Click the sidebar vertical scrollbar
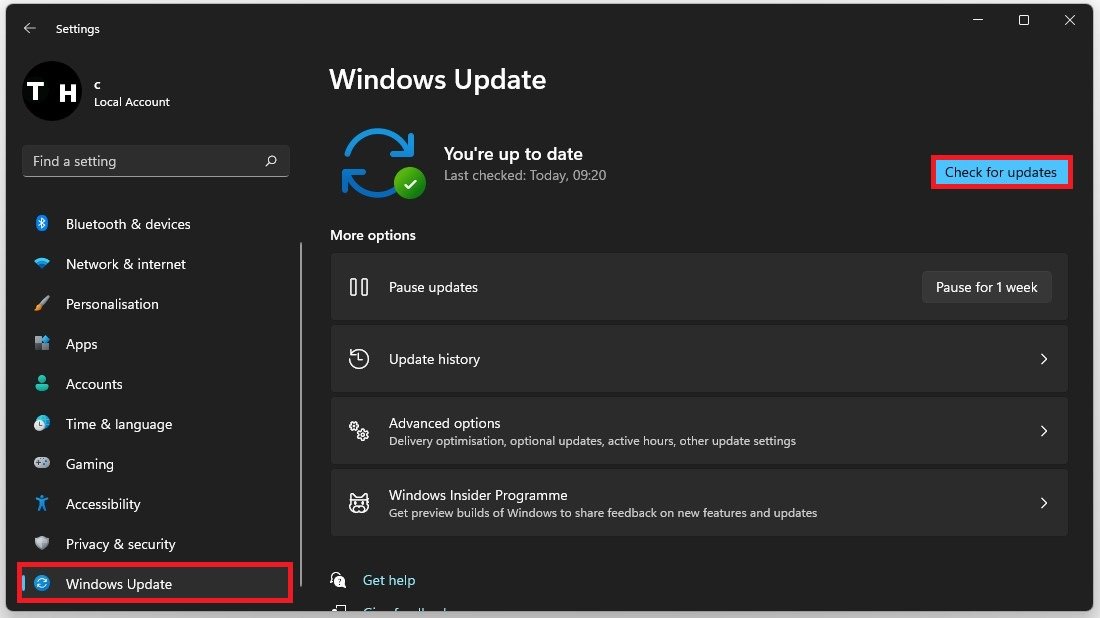This screenshot has width=1100, height=618. coord(301,414)
